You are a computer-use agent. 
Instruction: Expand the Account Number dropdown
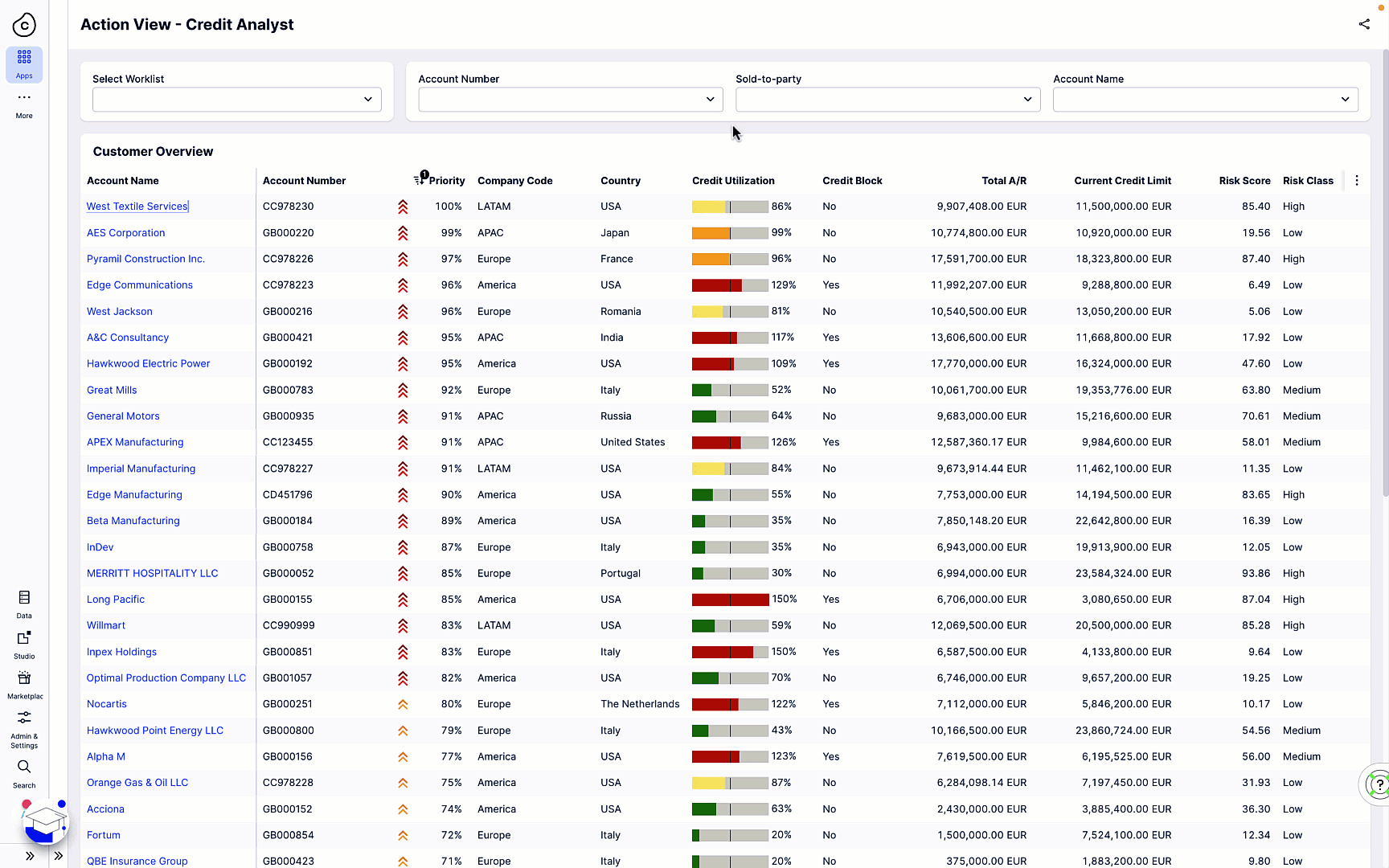pos(570,99)
